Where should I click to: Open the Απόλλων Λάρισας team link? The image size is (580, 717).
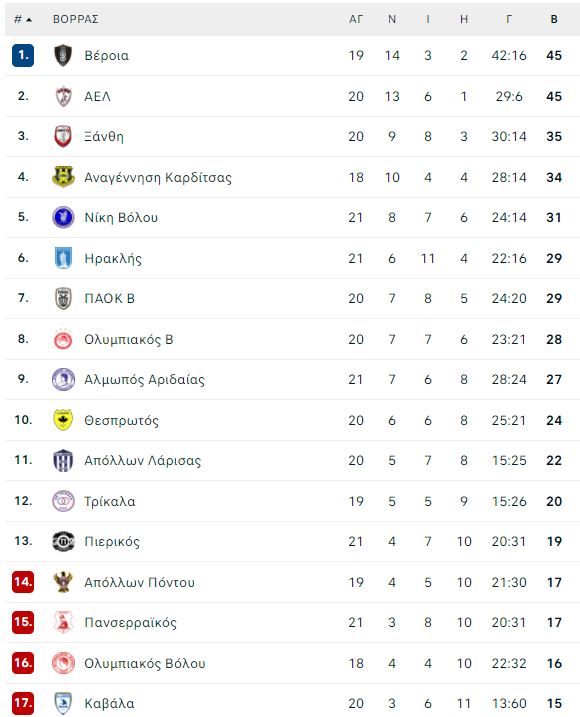tap(142, 460)
